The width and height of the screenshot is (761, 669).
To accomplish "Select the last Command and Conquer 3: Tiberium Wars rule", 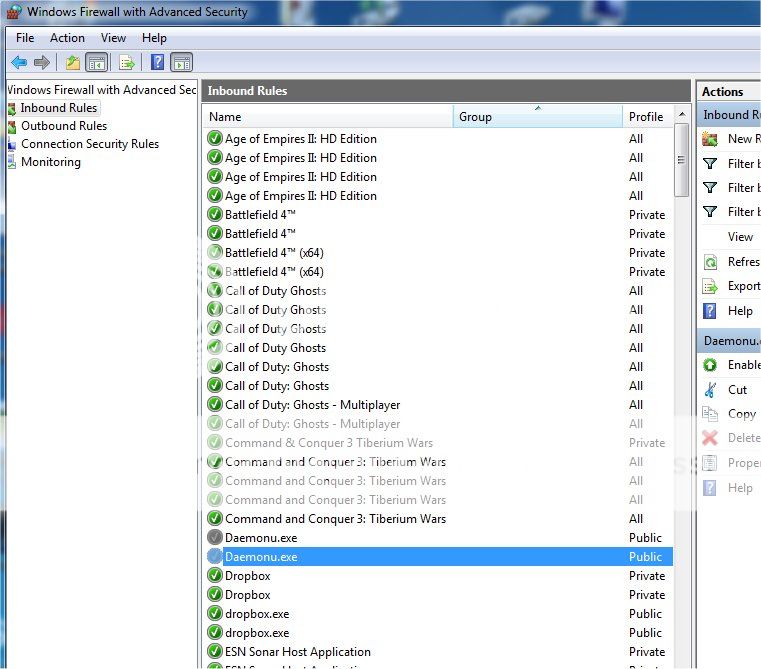I will [x=335, y=518].
